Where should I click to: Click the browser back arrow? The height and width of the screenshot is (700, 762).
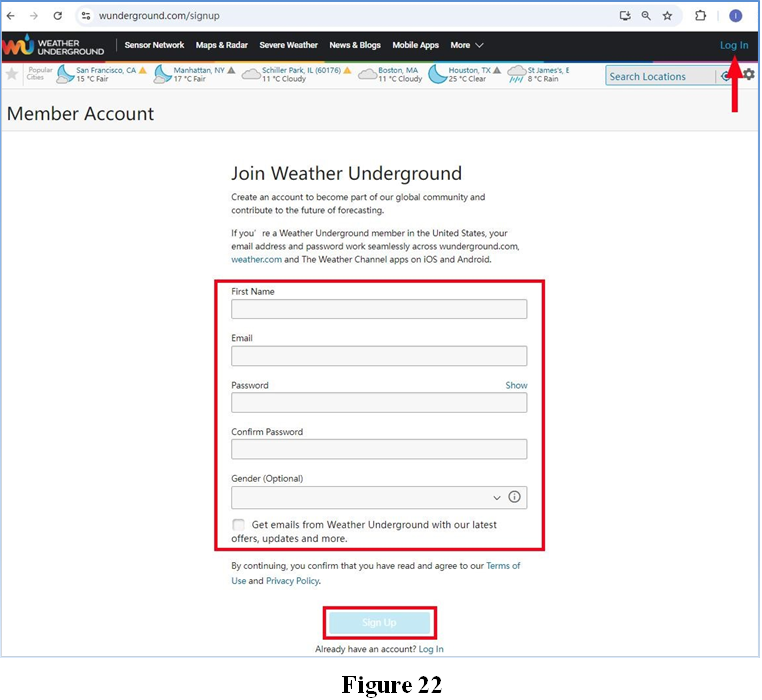point(11,16)
